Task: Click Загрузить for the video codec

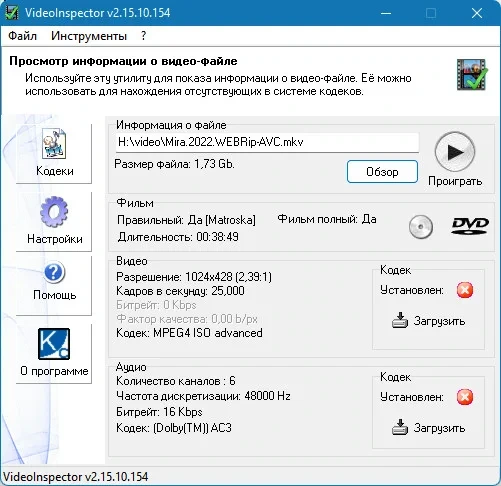Action: click(428, 321)
